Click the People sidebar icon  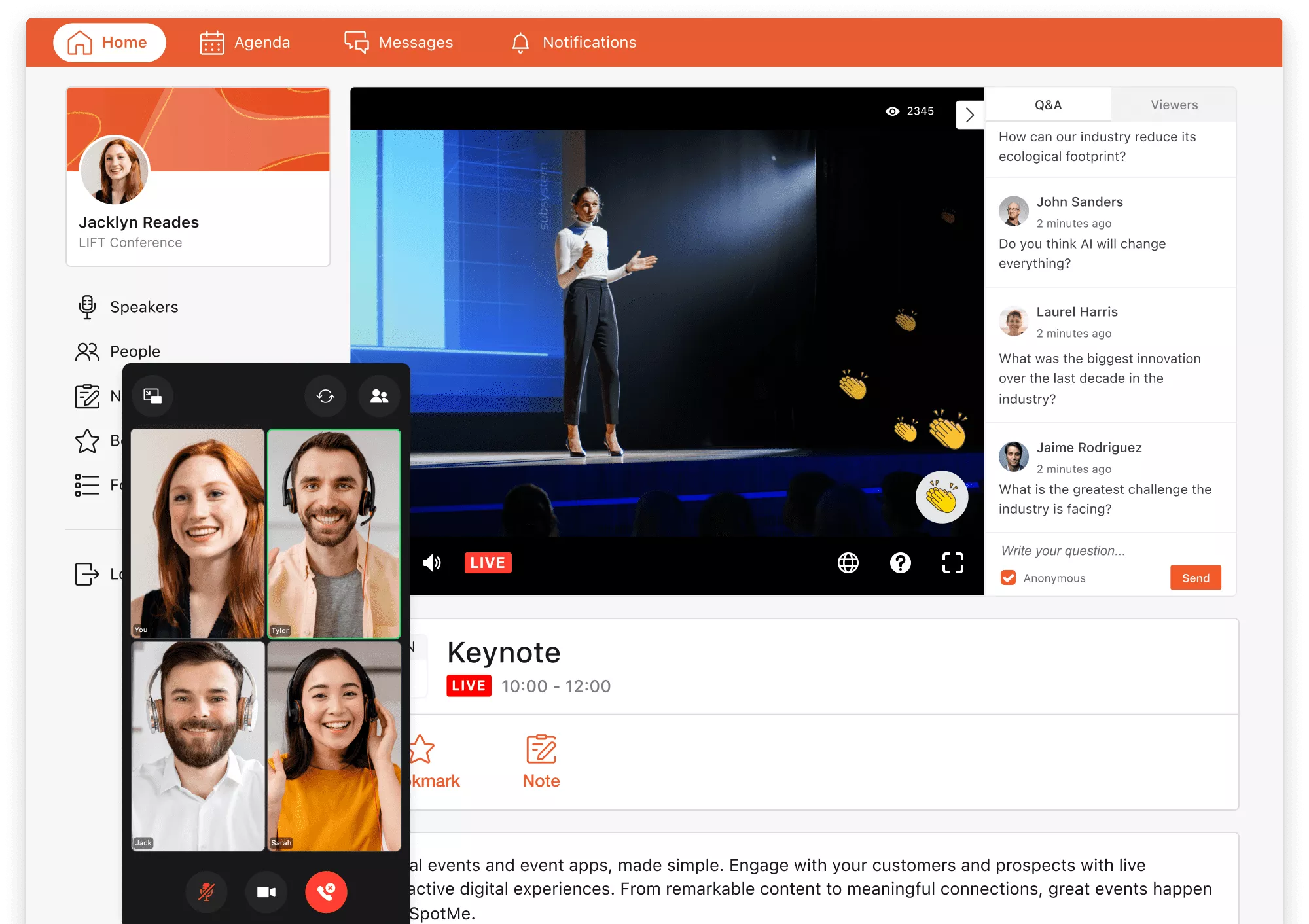[x=87, y=351]
